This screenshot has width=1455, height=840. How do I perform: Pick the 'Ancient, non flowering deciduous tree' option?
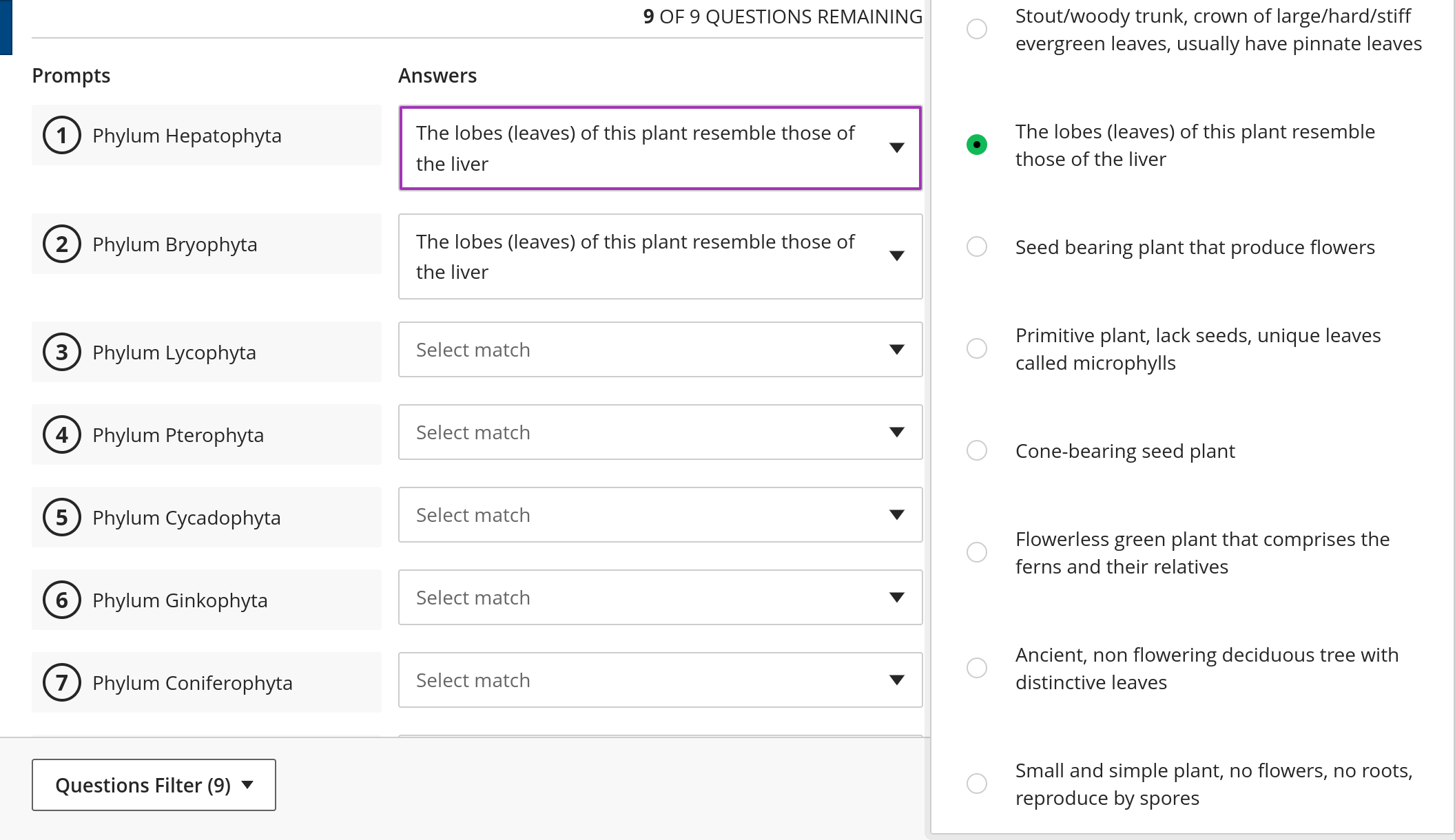pos(977,668)
